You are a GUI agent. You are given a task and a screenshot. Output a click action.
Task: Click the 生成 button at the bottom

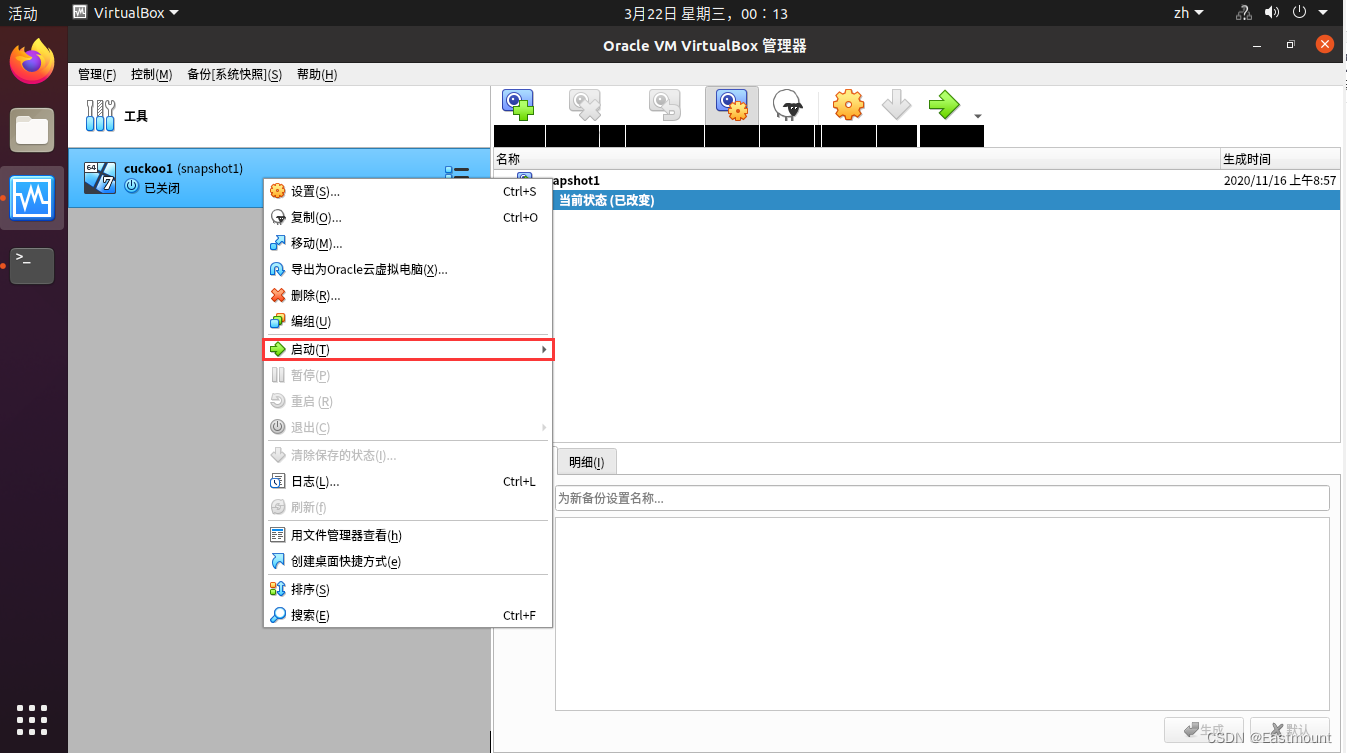pyautogui.click(x=1204, y=730)
